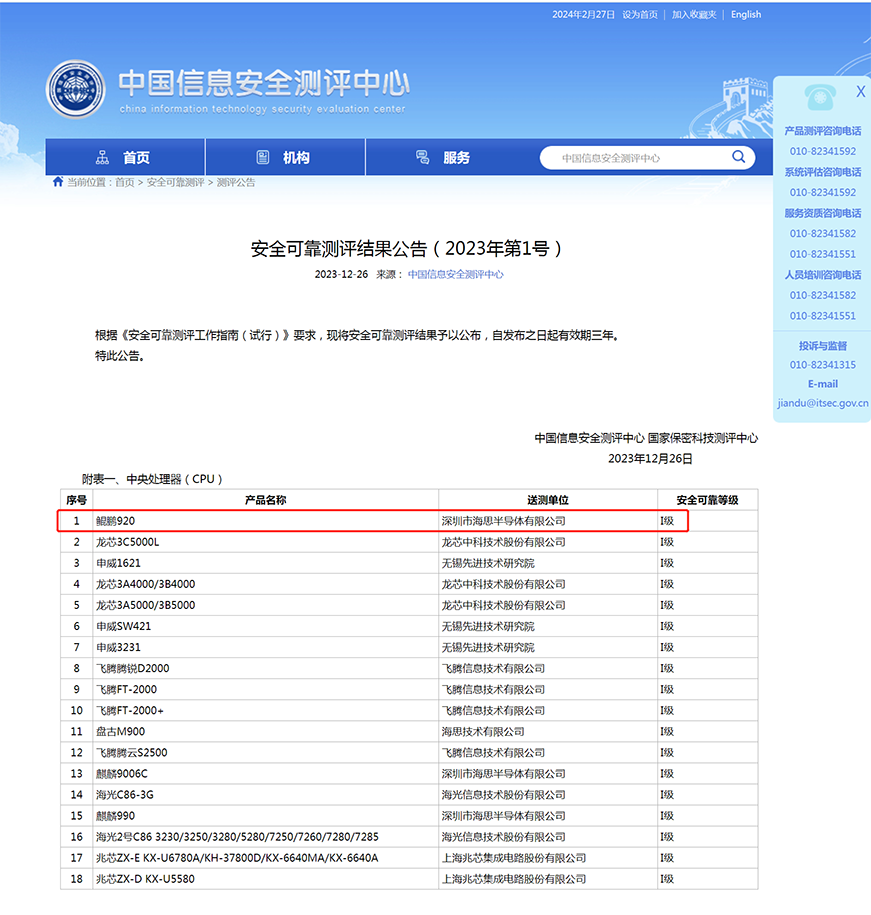
Task: Click the 安全可靠测评 breadcrumb link
Action: pyautogui.click(x=176, y=182)
